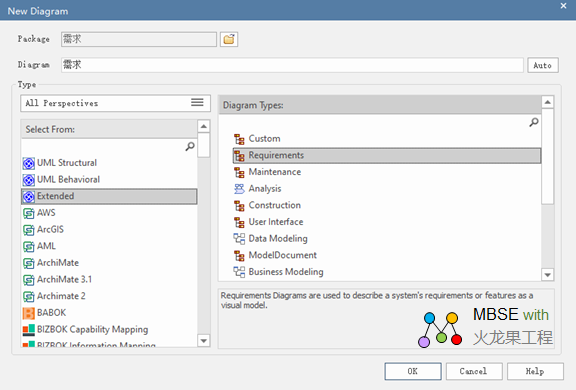
Task: Click the orange BABOK icon
Action: [x=29, y=313]
